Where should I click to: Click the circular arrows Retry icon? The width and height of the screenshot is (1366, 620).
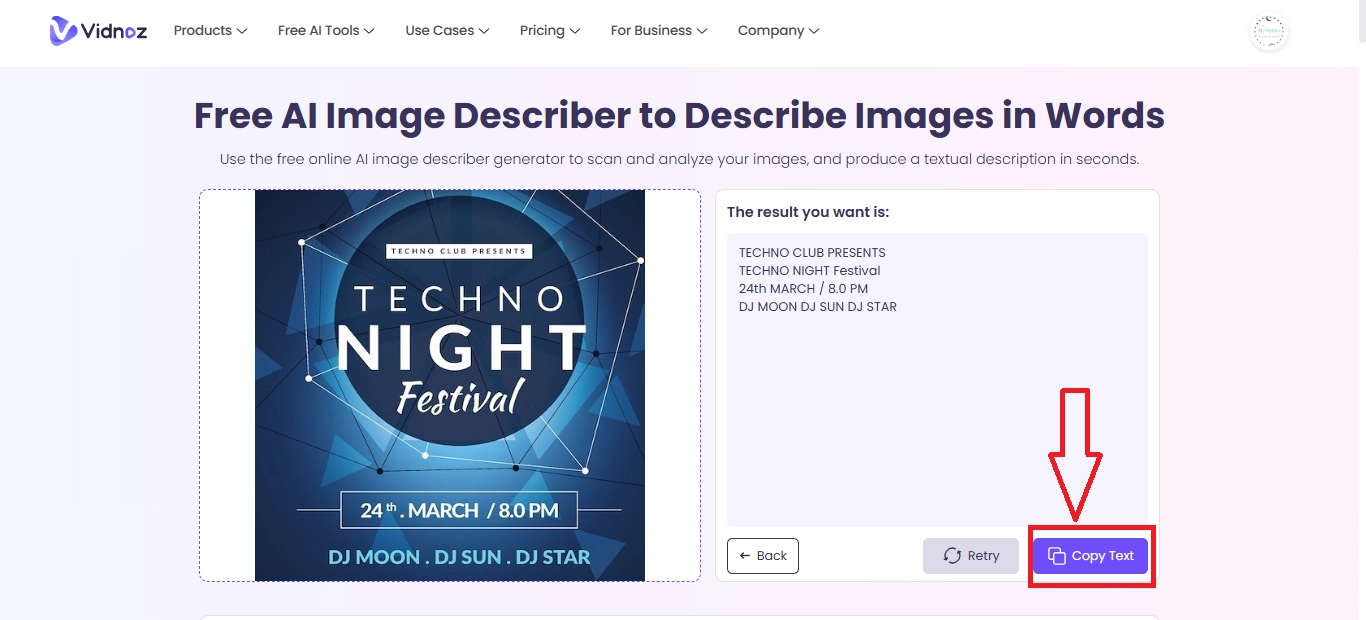point(952,556)
